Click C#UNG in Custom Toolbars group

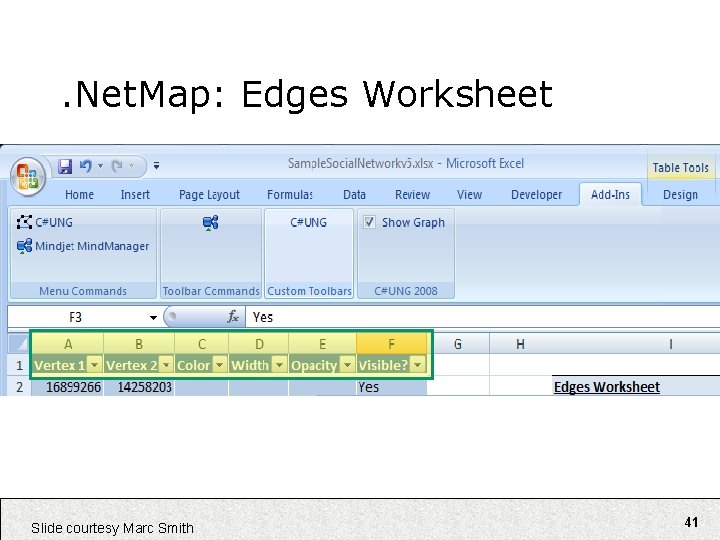(x=309, y=222)
